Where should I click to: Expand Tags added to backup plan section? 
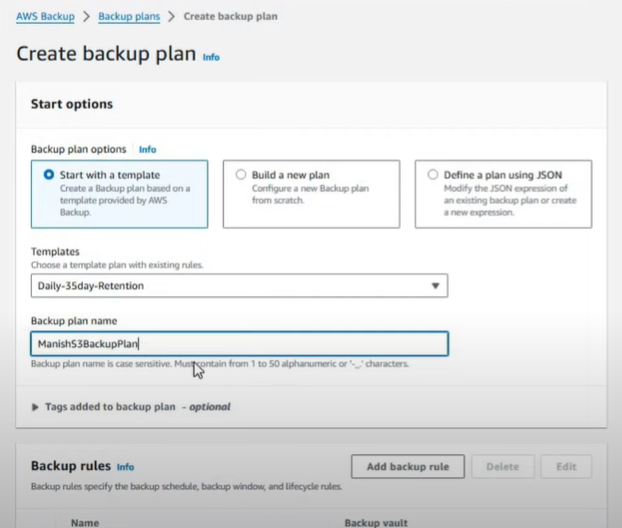point(131,407)
